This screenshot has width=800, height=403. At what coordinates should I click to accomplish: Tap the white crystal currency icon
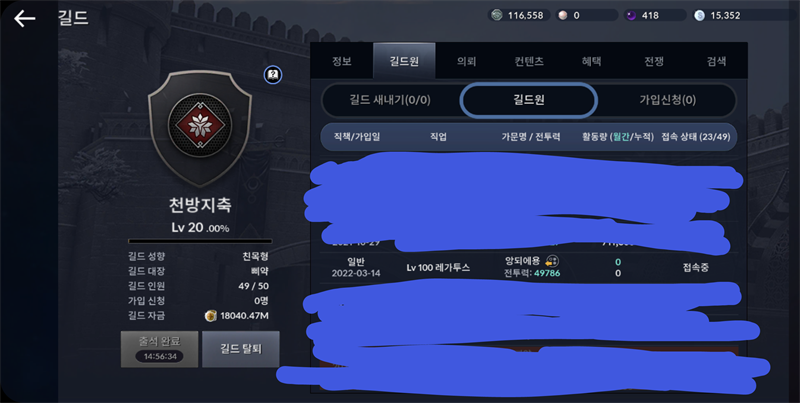tap(699, 15)
